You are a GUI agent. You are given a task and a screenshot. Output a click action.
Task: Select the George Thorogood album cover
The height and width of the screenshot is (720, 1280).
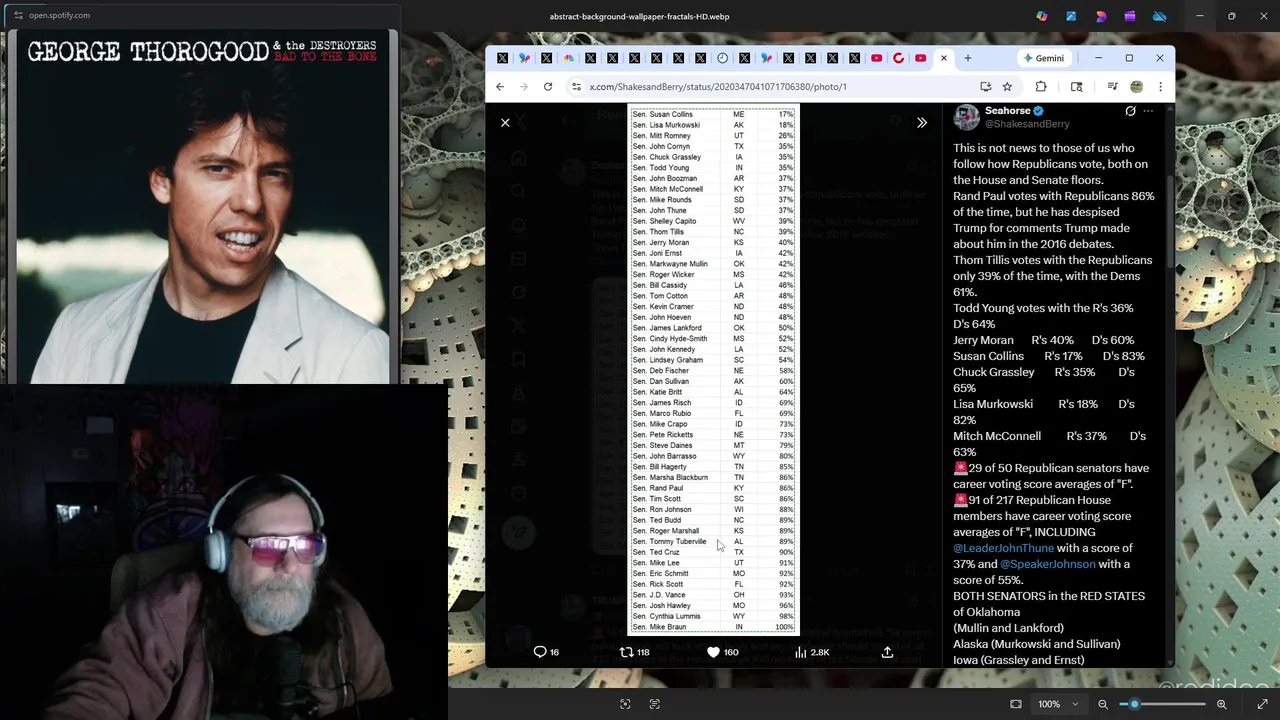click(x=202, y=207)
